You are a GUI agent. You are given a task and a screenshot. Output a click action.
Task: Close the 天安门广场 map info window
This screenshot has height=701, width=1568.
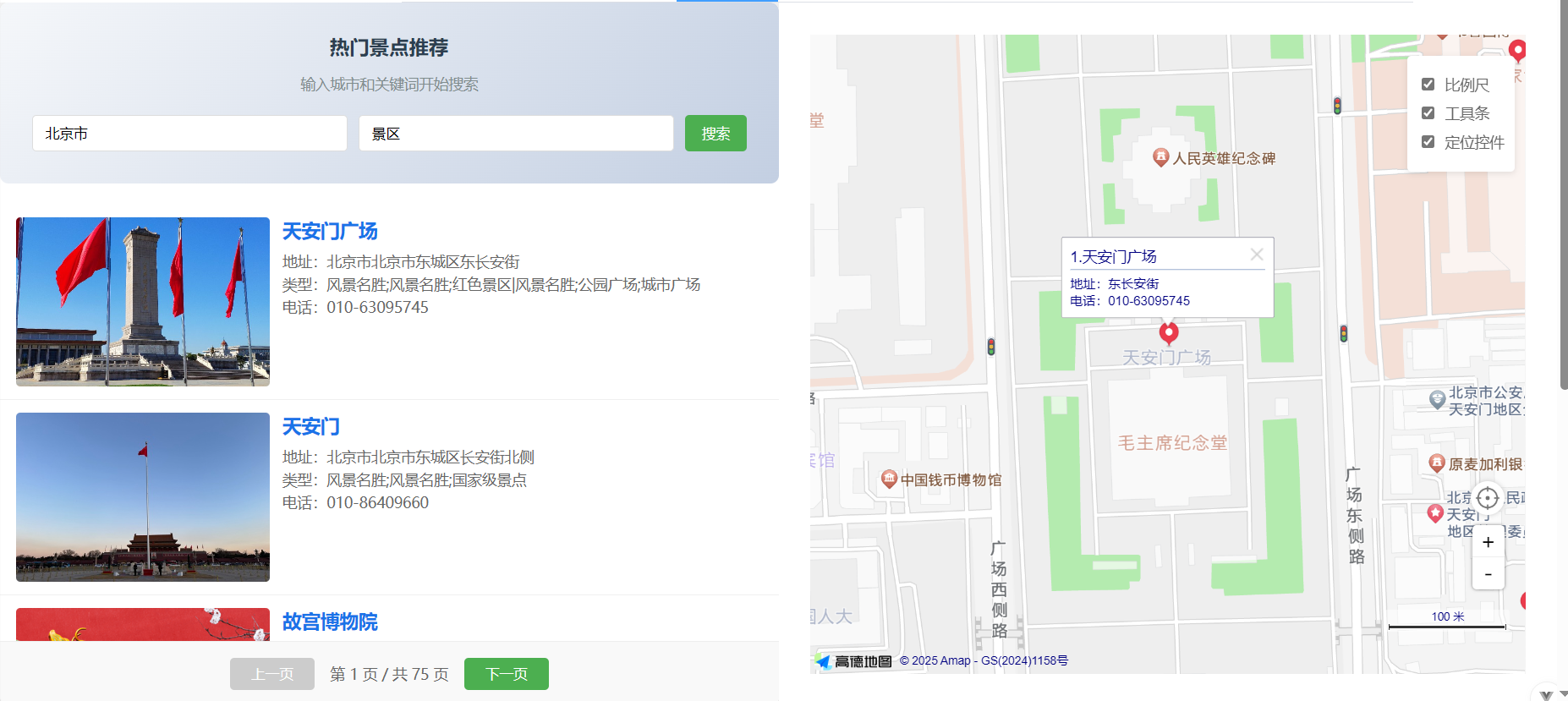(x=1257, y=255)
